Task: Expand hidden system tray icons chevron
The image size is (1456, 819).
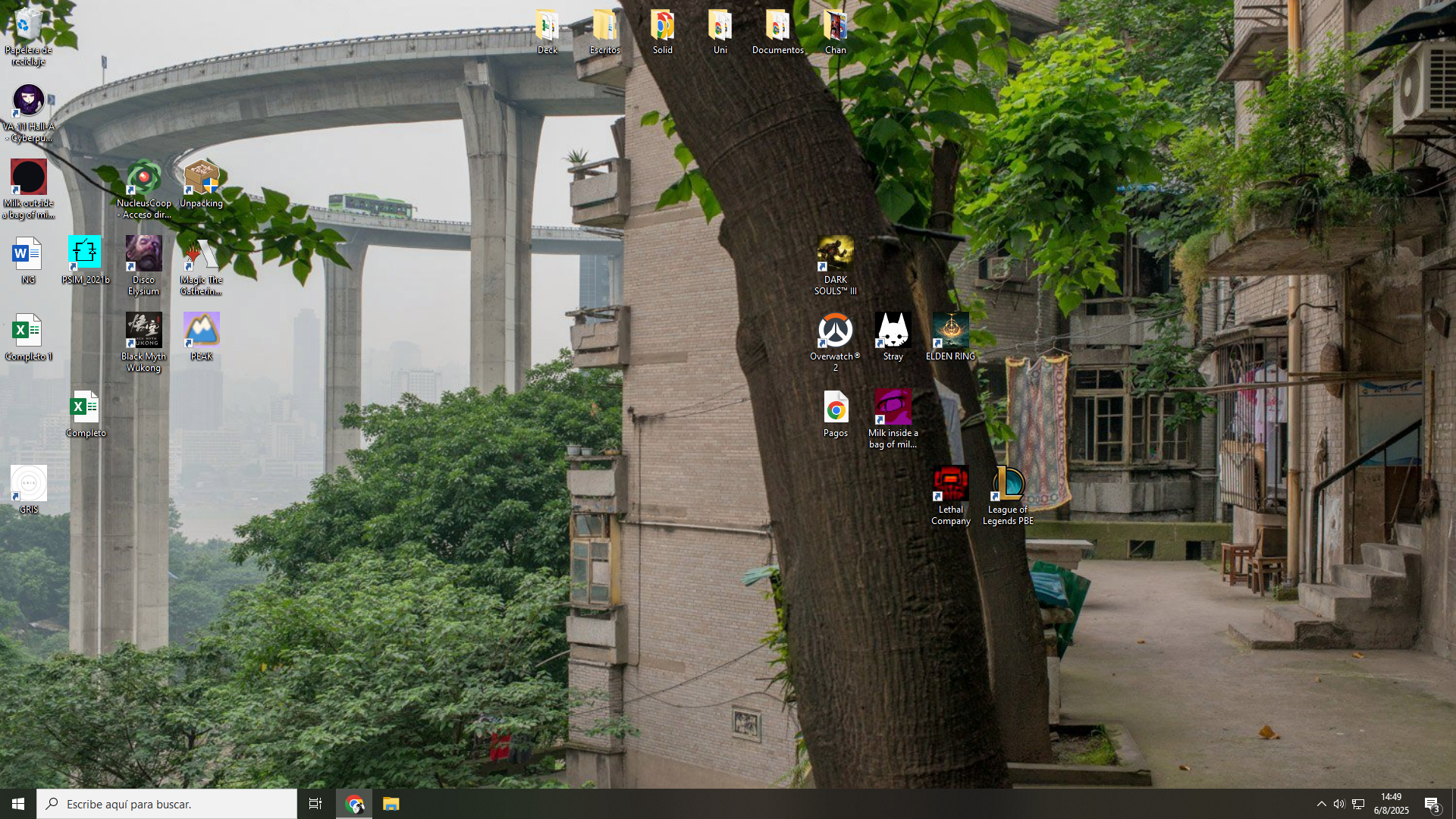Action: (1321, 804)
